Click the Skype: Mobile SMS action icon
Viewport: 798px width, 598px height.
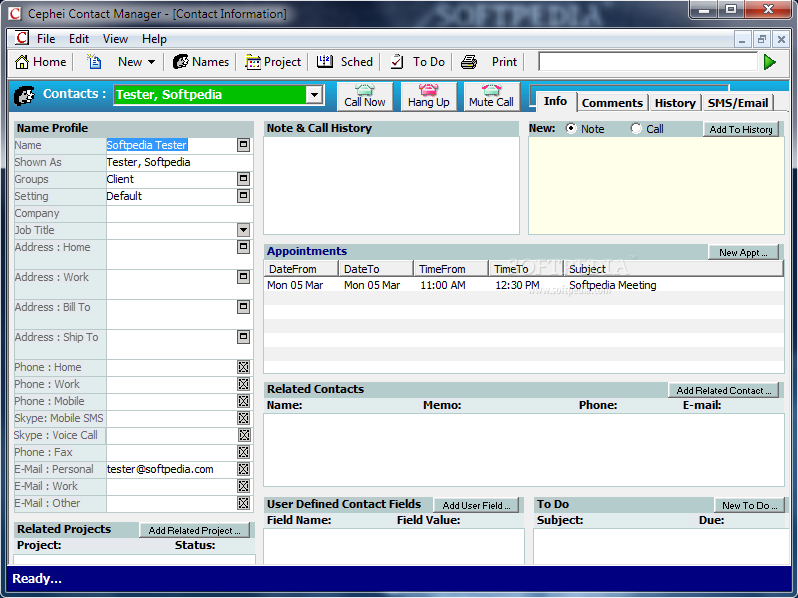point(244,418)
